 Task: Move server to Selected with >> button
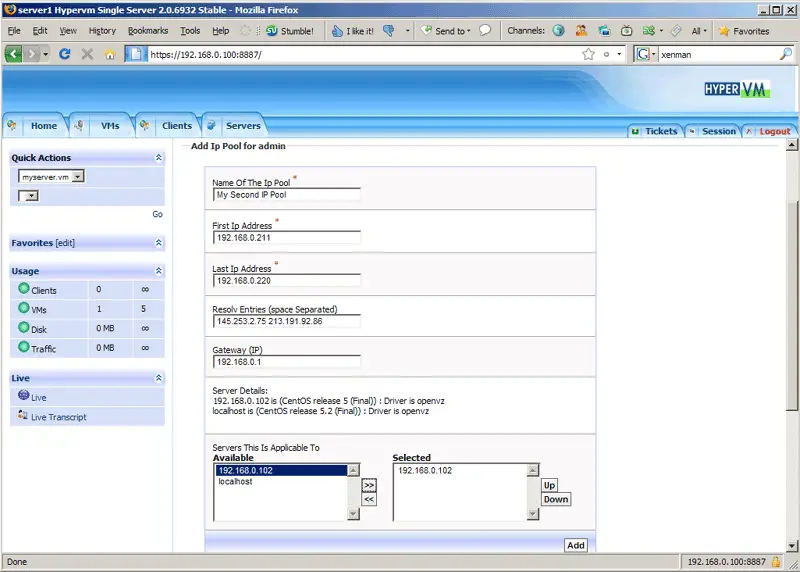click(369, 485)
